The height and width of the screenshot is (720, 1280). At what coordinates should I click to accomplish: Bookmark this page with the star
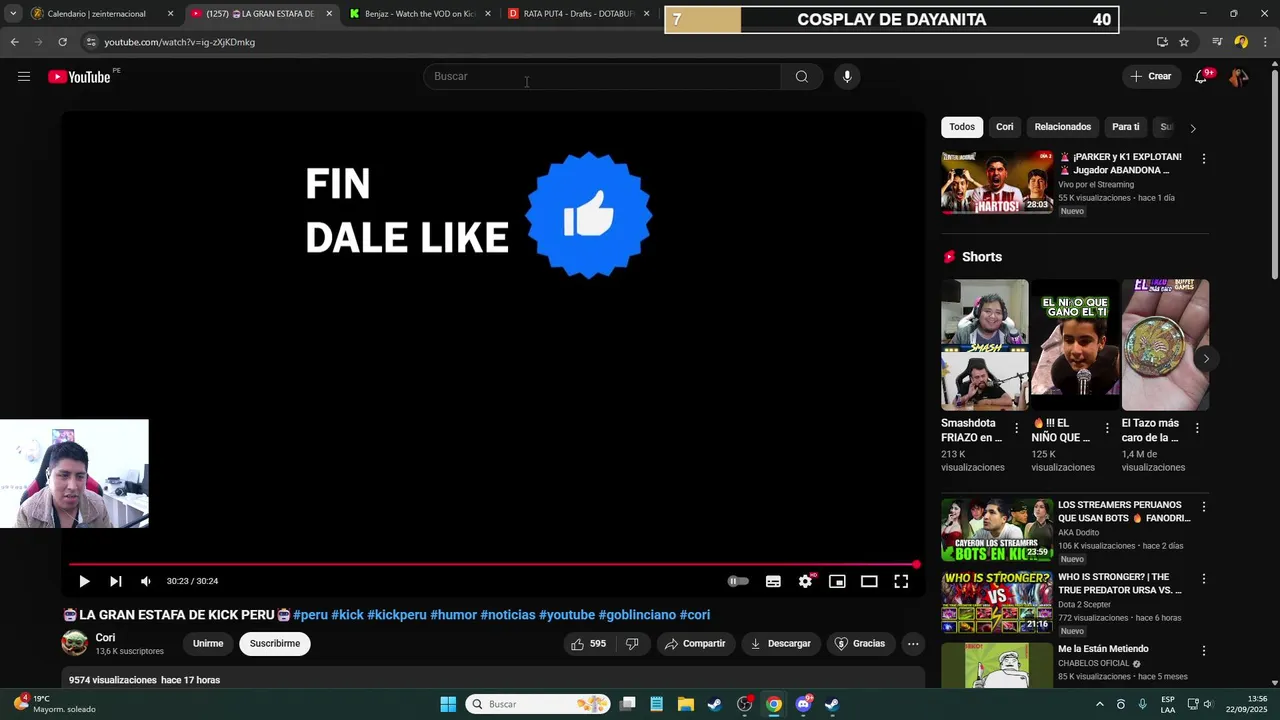pos(1184,42)
